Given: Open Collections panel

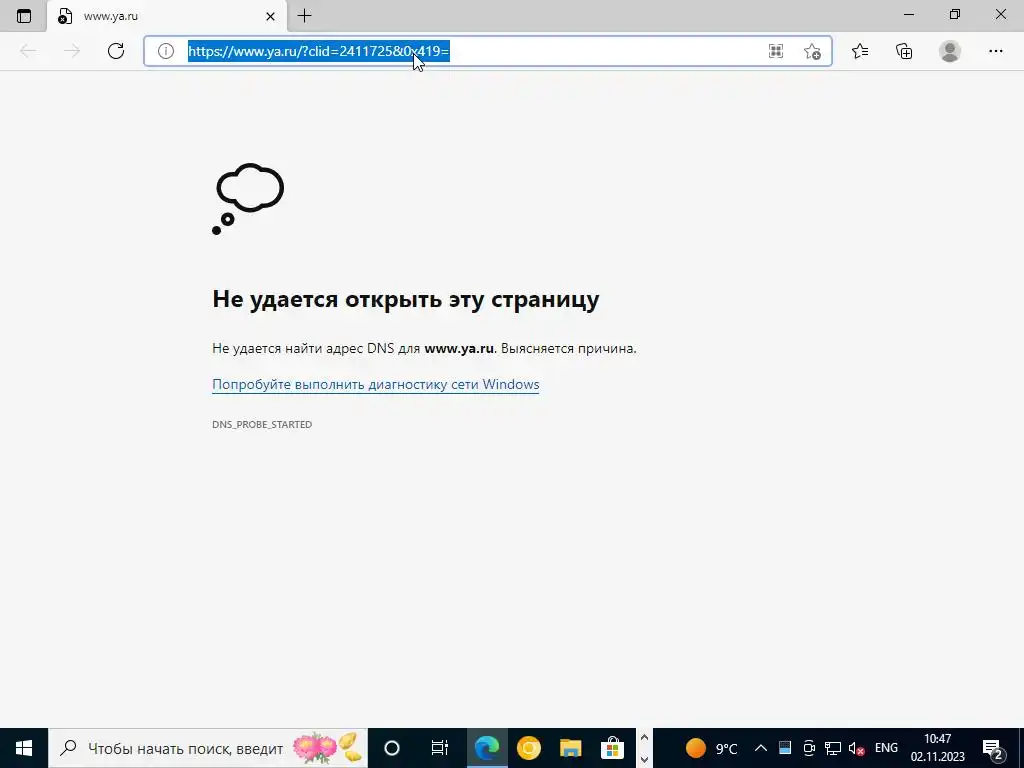Looking at the screenshot, I should [x=904, y=51].
